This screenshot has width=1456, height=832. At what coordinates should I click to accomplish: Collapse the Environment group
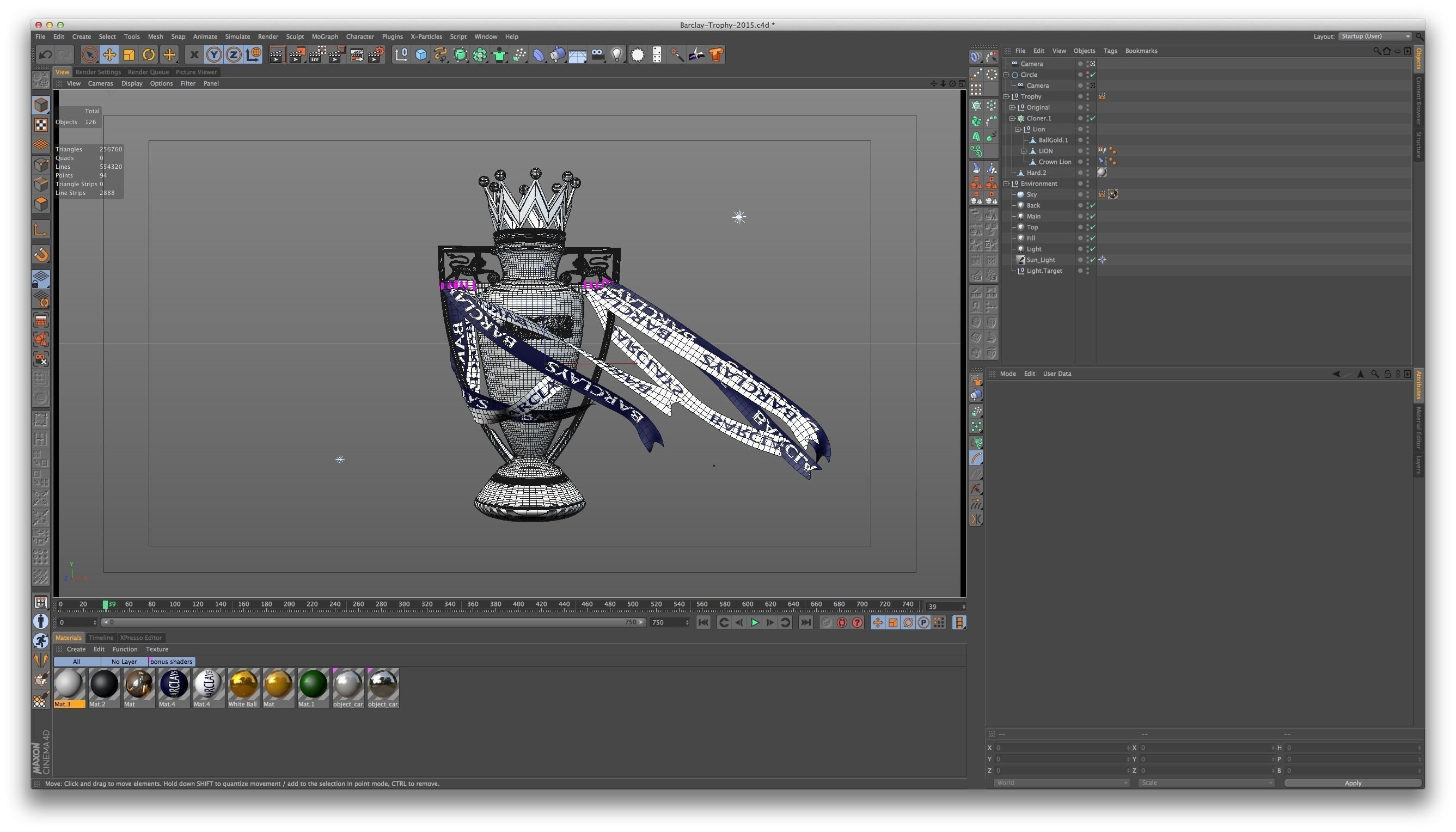pos(1006,184)
